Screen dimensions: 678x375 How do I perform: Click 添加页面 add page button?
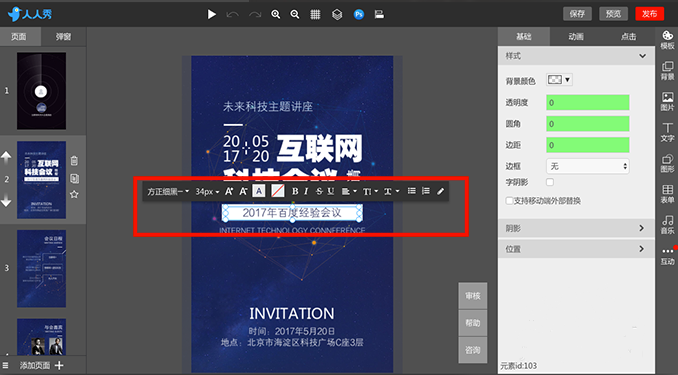point(42,365)
